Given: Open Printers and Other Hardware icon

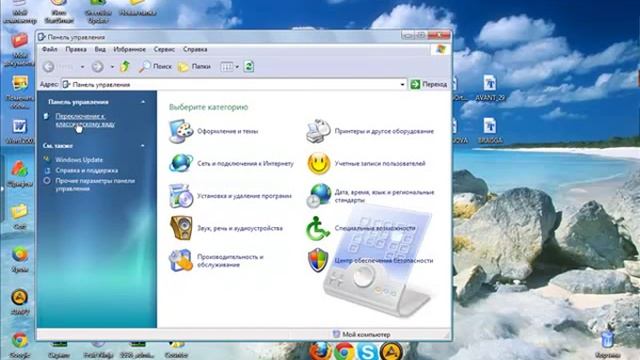Looking at the screenshot, I should (x=318, y=131).
